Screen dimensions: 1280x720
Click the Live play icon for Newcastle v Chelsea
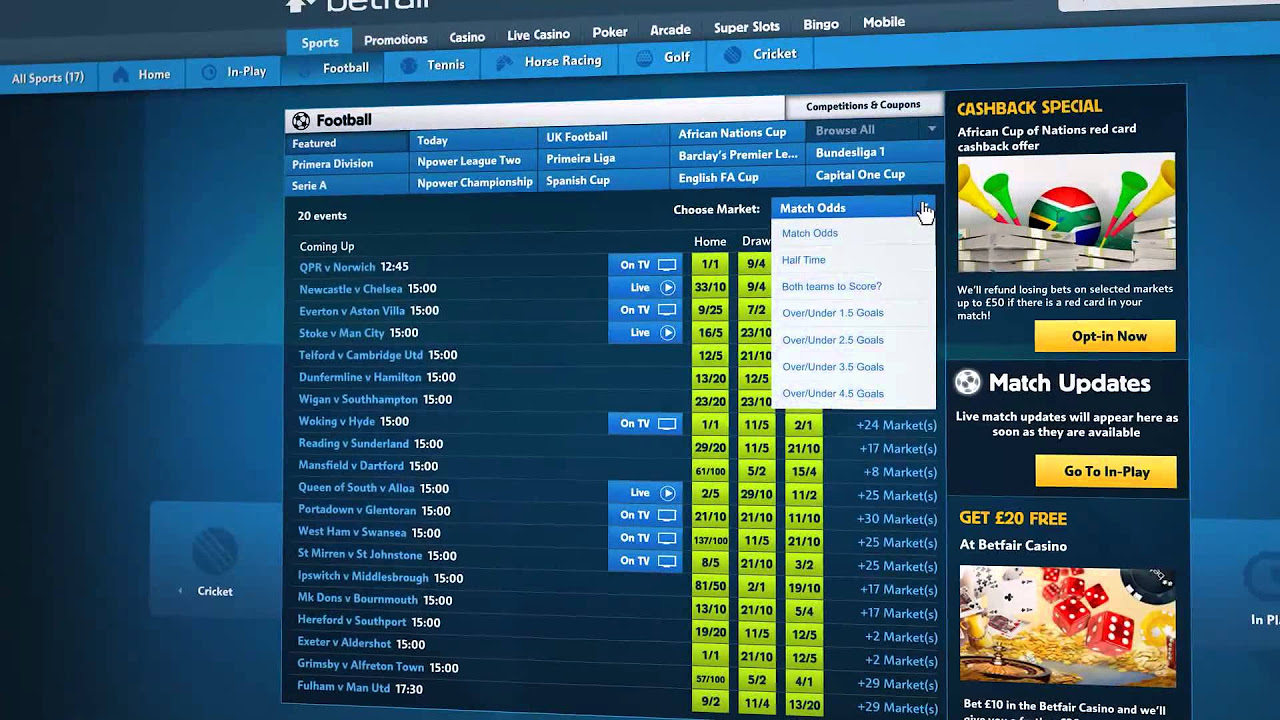[667, 287]
